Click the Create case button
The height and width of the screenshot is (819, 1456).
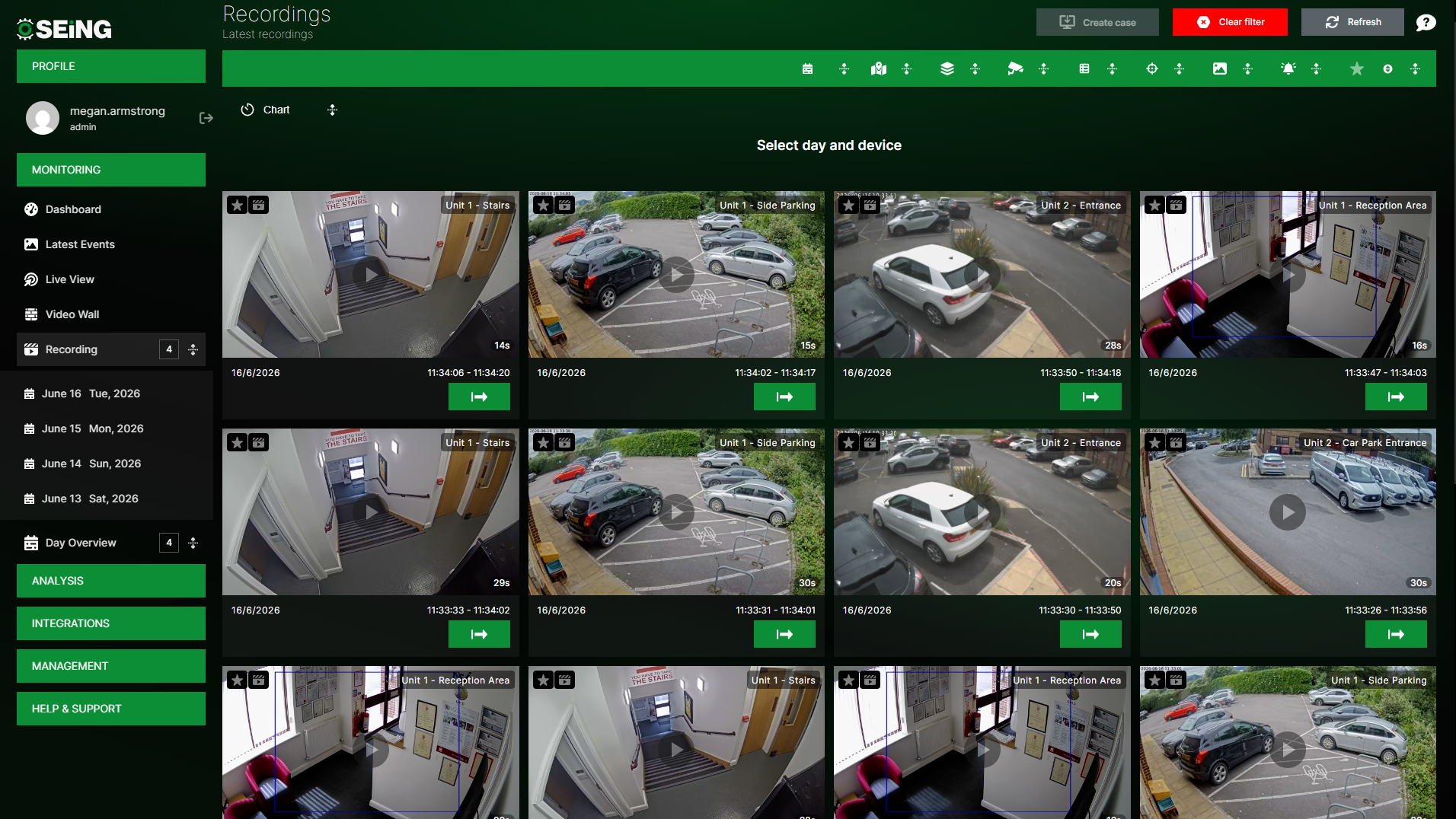click(x=1097, y=22)
